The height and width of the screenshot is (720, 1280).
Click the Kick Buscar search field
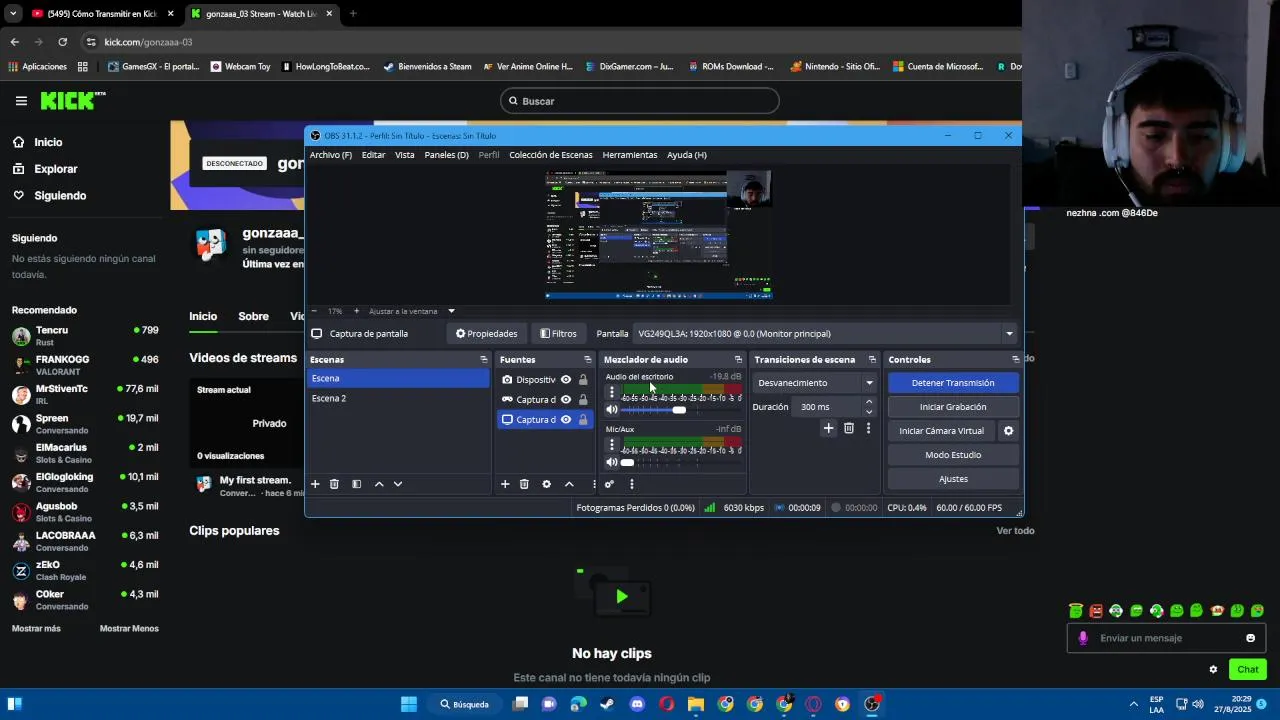tap(640, 101)
